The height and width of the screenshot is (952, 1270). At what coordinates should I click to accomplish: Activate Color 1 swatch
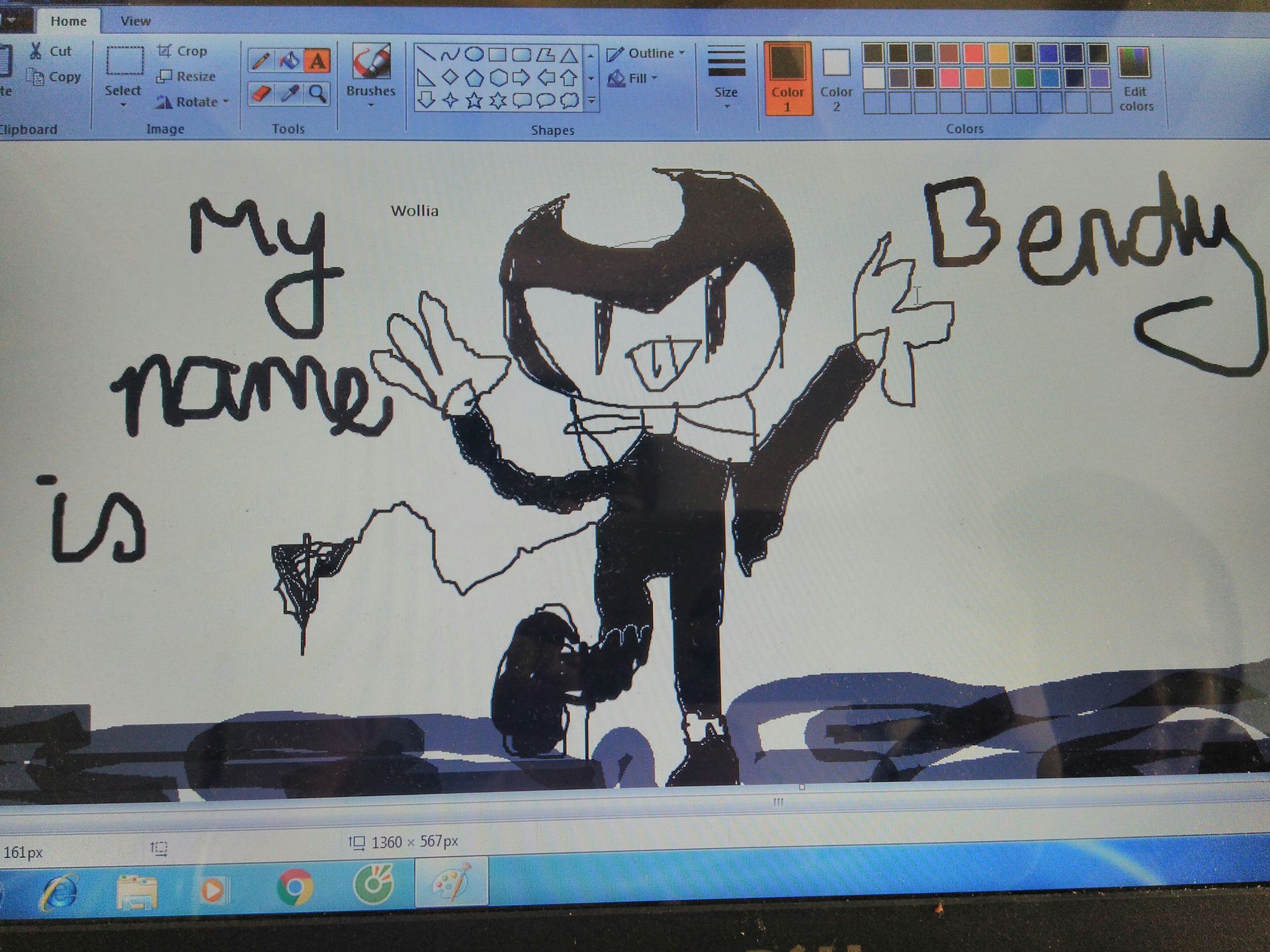(x=787, y=78)
